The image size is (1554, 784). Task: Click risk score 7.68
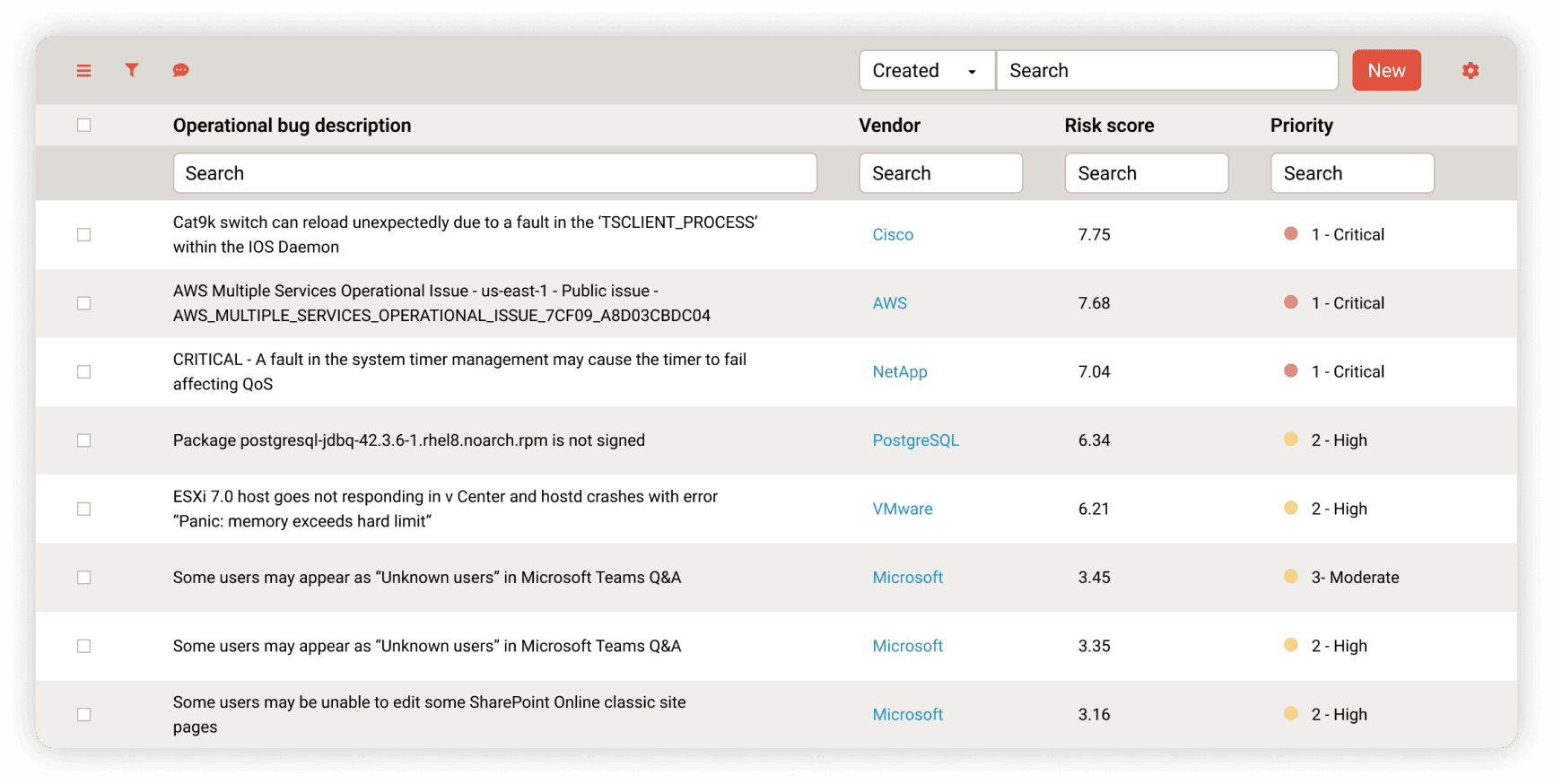(1094, 303)
